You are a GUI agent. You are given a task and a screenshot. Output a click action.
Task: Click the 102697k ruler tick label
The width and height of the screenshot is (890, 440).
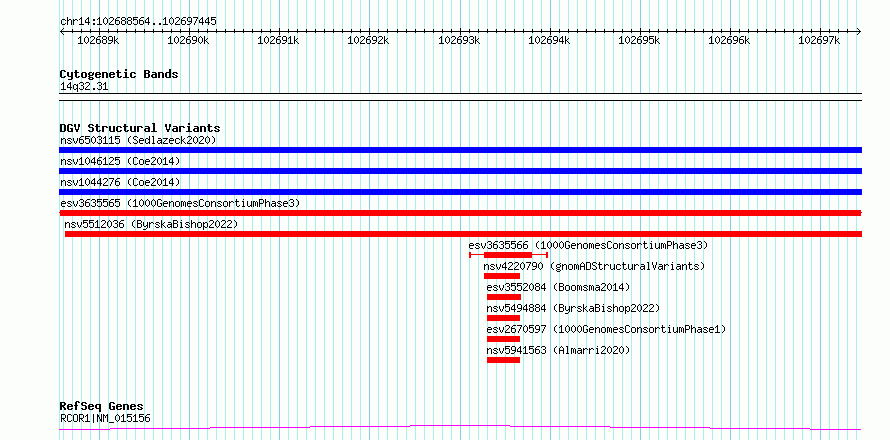tap(819, 40)
